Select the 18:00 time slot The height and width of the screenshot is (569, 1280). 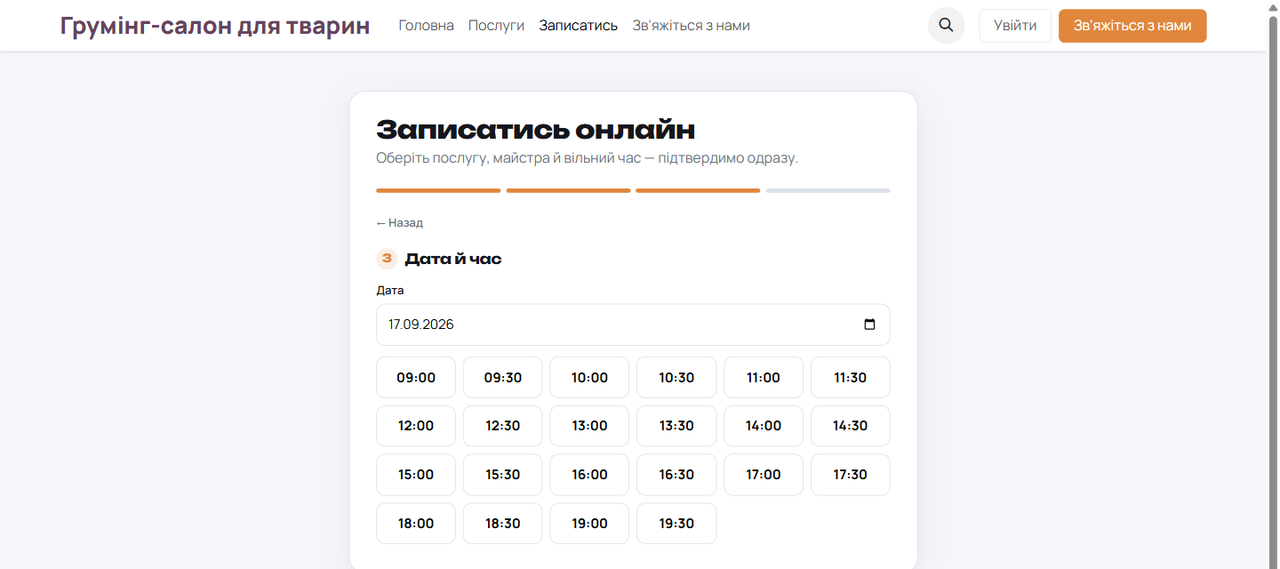point(416,524)
